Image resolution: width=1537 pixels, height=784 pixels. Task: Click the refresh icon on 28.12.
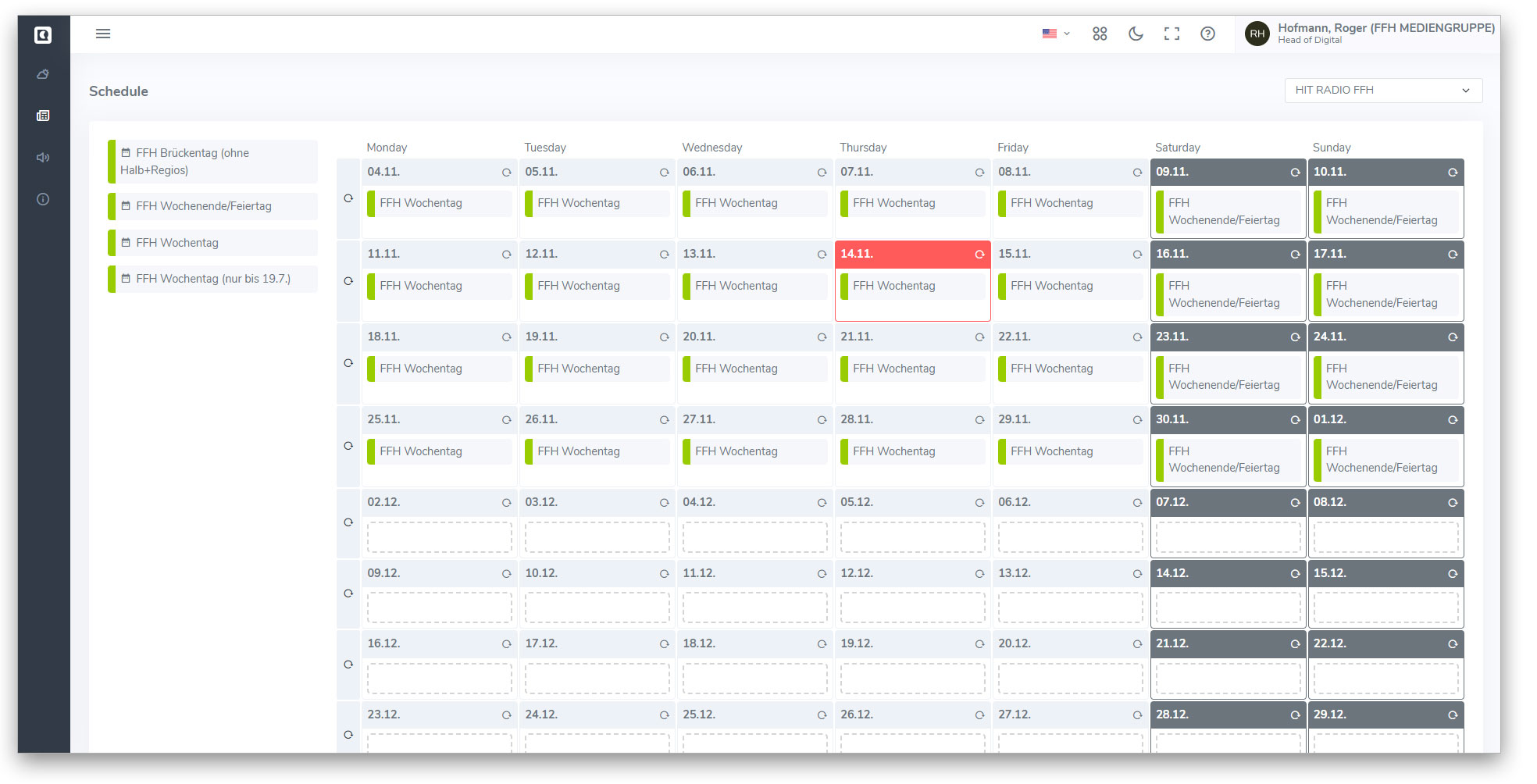(1296, 715)
